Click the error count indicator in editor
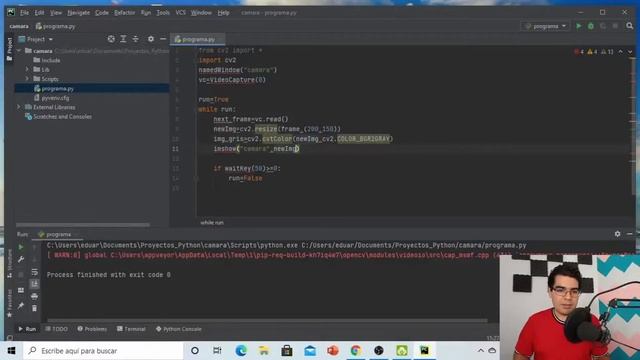The width and height of the screenshot is (640, 360). [579, 52]
